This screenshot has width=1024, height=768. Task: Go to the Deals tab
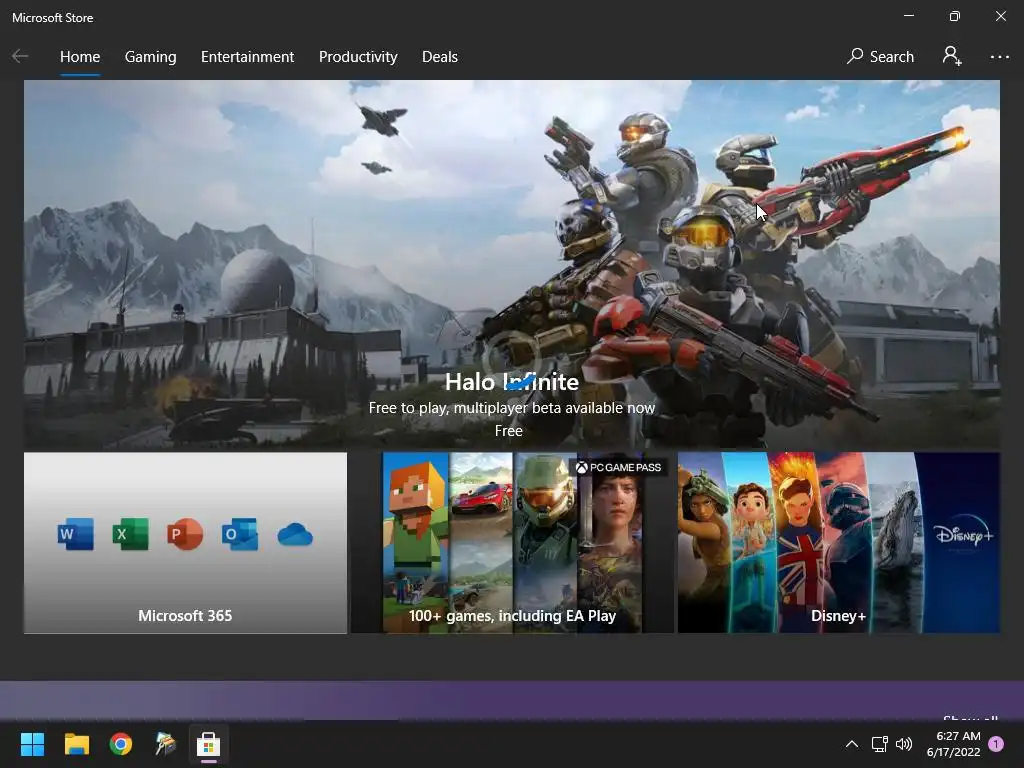point(440,57)
